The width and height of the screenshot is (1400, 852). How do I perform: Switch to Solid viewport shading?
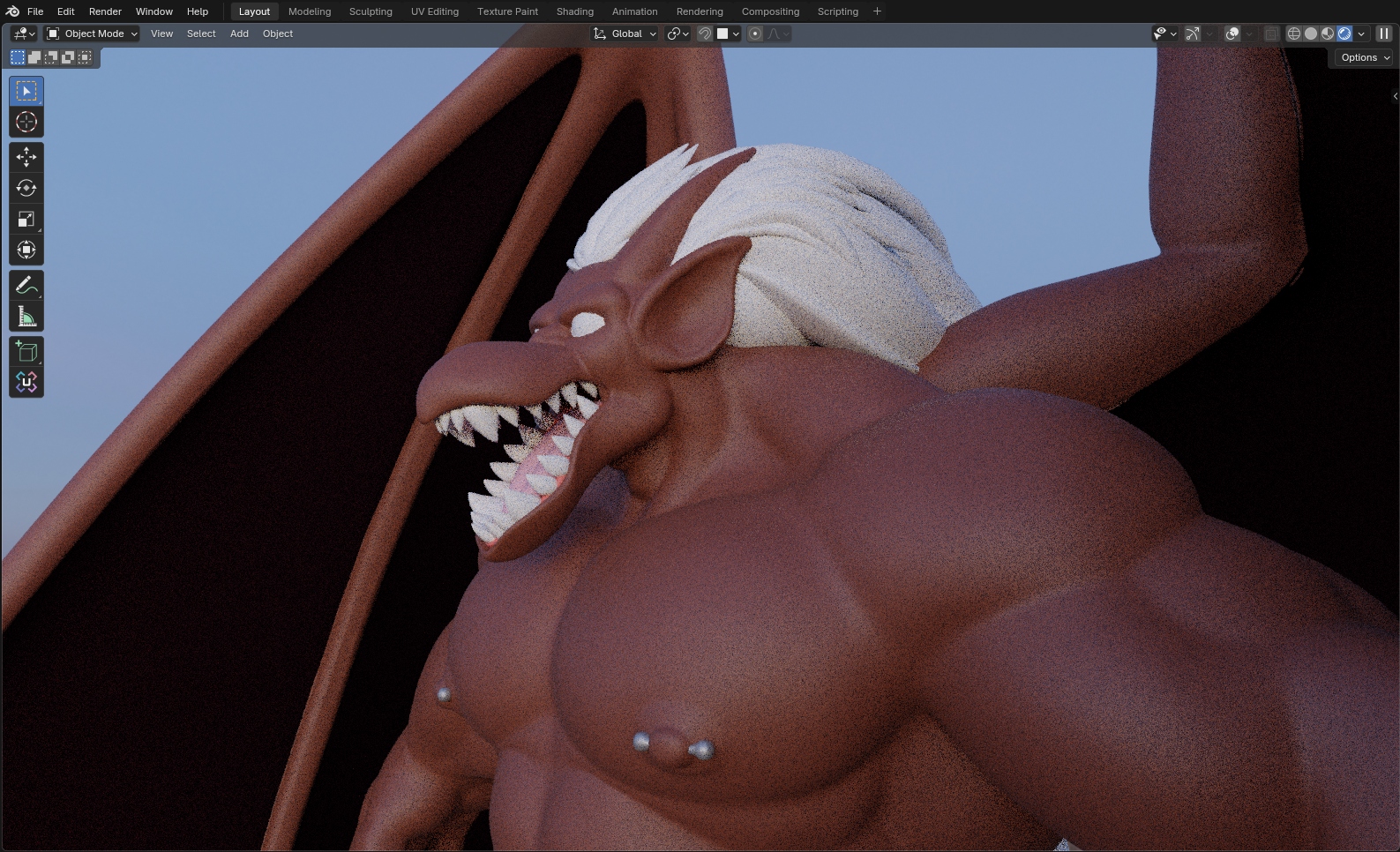tap(1311, 34)
